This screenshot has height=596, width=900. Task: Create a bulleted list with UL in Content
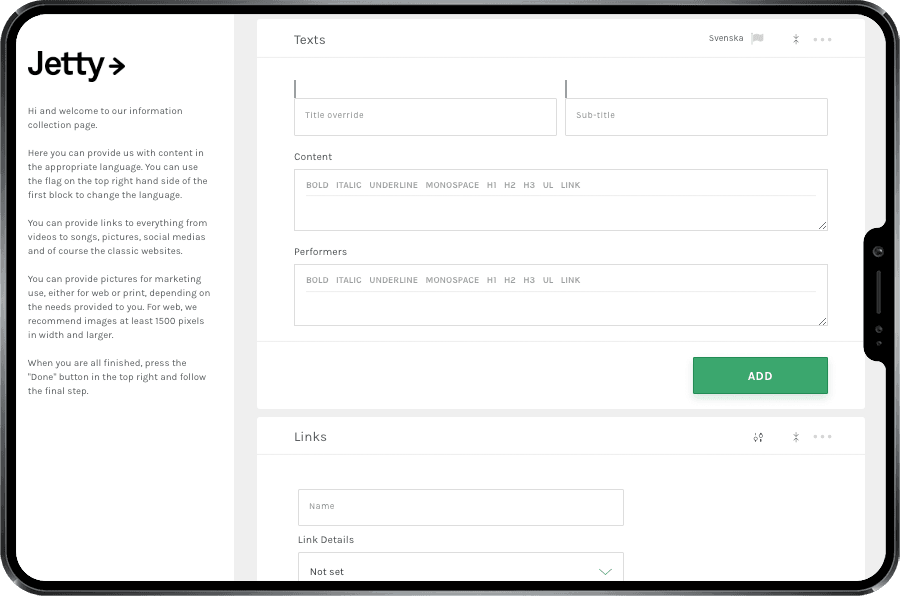tap(548, 184)
